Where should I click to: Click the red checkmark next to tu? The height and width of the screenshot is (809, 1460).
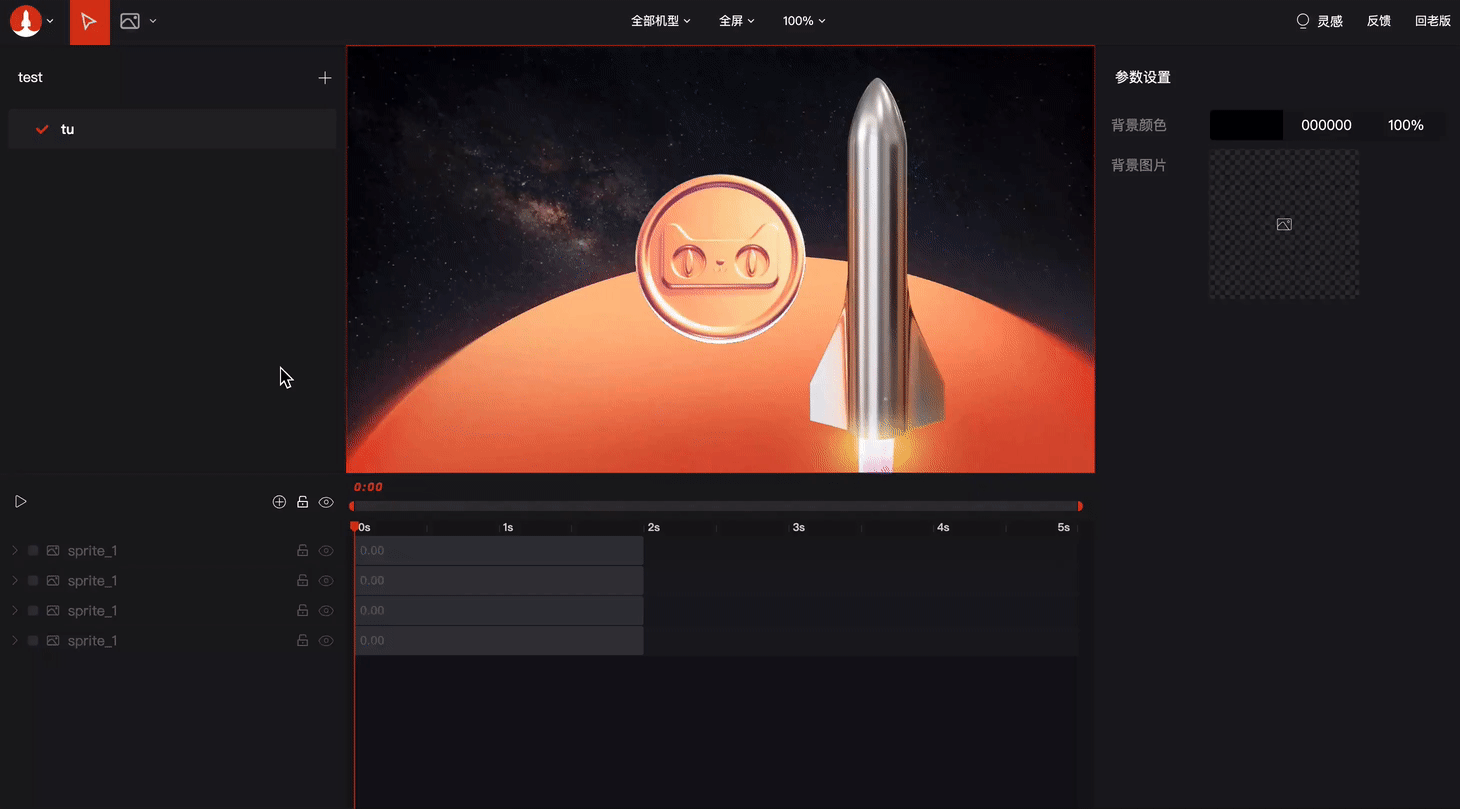point(42,129)
